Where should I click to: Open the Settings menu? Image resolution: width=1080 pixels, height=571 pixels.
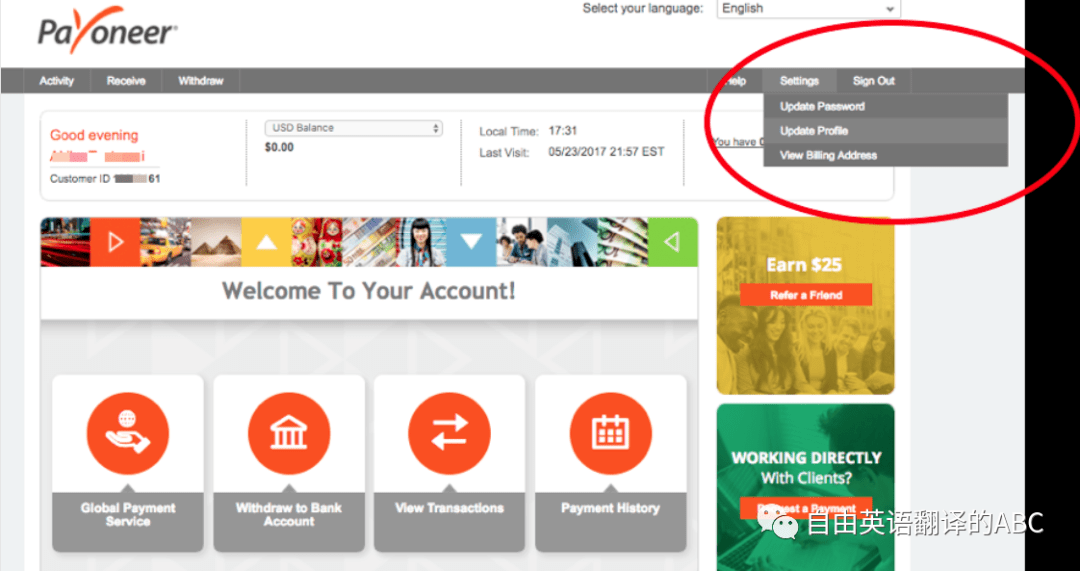pyautogui.click(x=799, y=81)
